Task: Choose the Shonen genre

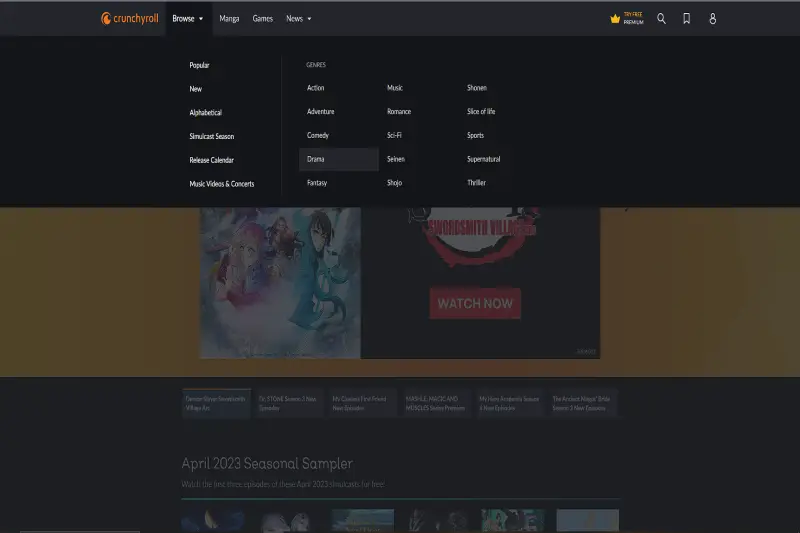Action: click(x=477, y=88)
